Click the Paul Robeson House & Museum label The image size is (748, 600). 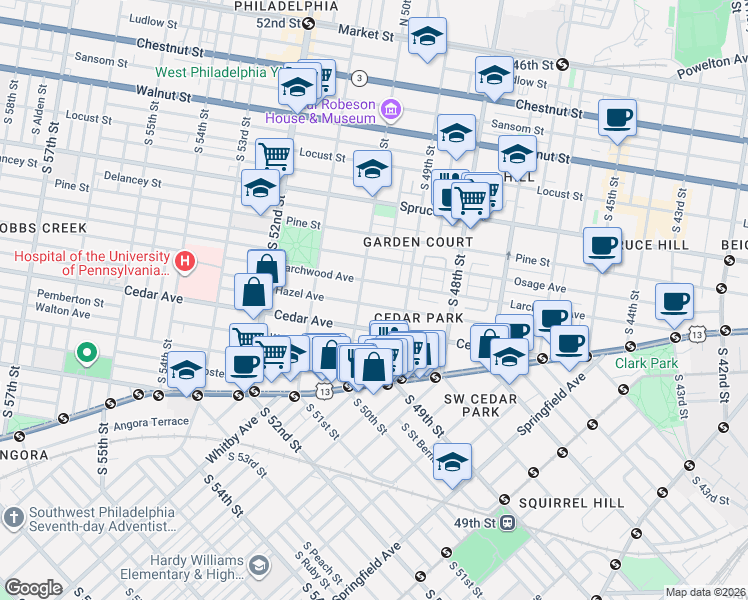click(x=321, y=111)
